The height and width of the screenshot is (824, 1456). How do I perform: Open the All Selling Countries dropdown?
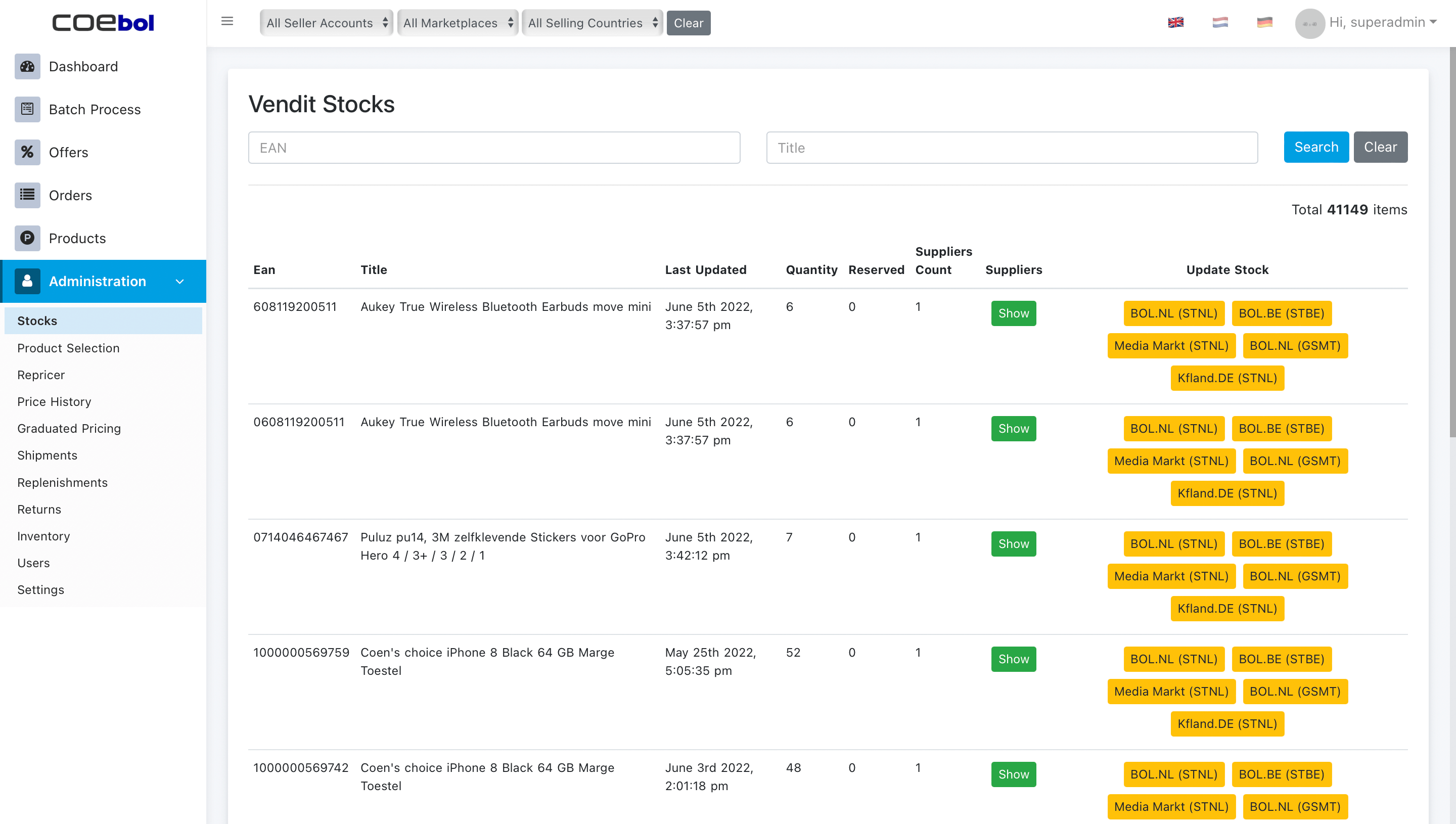[x=592, y=23]
